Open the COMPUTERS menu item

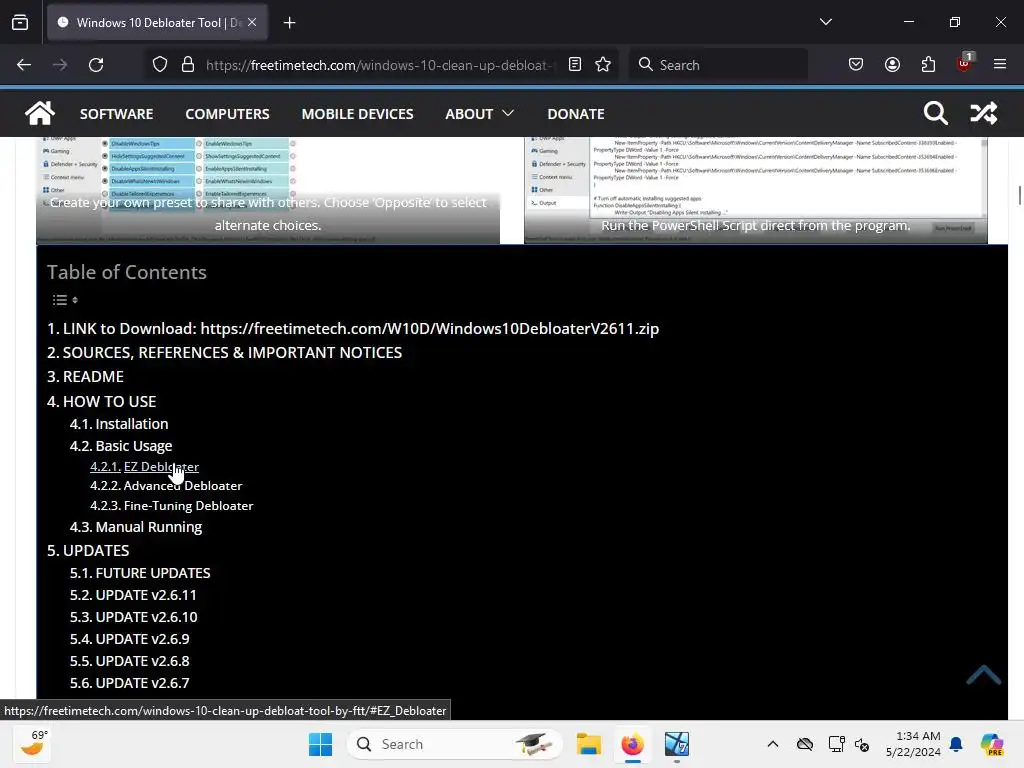coord(227,114)
